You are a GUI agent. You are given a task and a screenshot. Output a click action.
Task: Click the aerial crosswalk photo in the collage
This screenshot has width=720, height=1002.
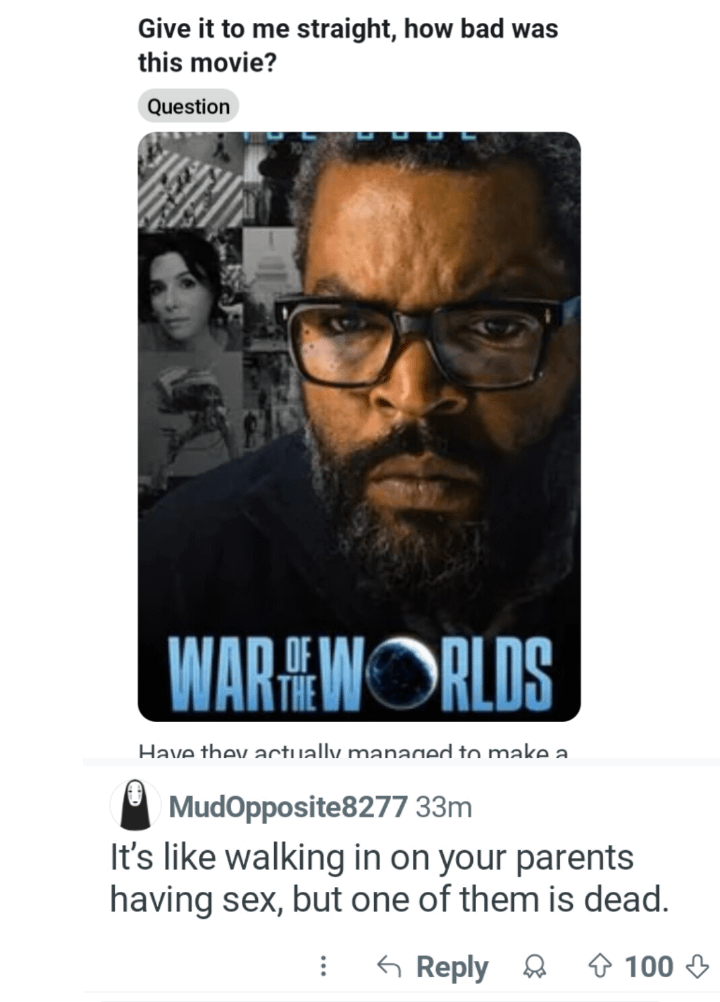[190, 180]
